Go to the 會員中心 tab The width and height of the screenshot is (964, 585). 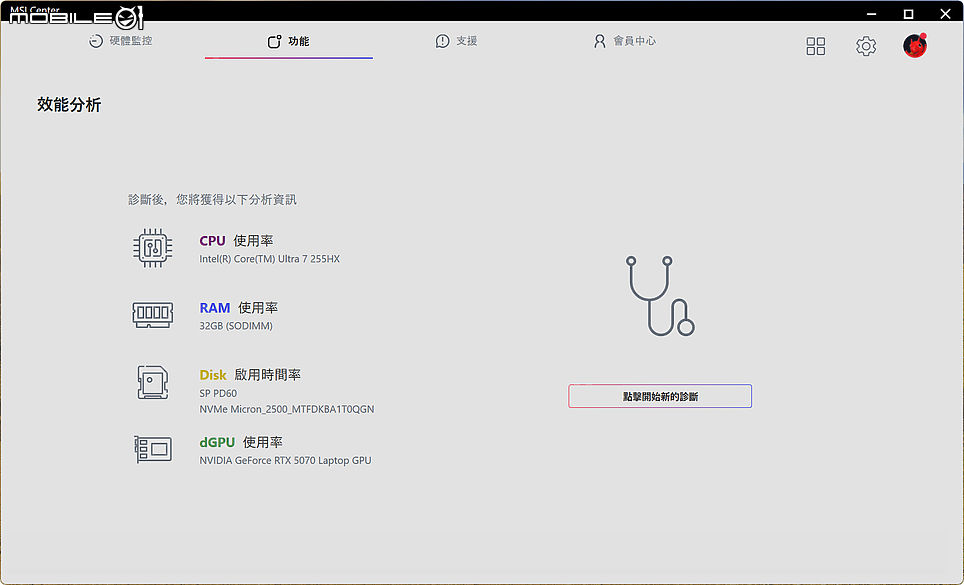[625, 41]
